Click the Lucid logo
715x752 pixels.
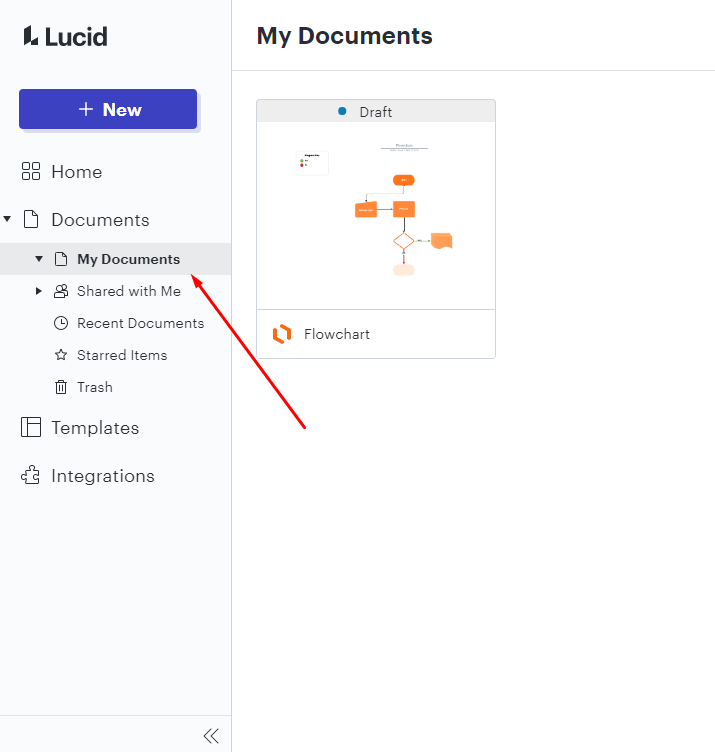(66, 36)
